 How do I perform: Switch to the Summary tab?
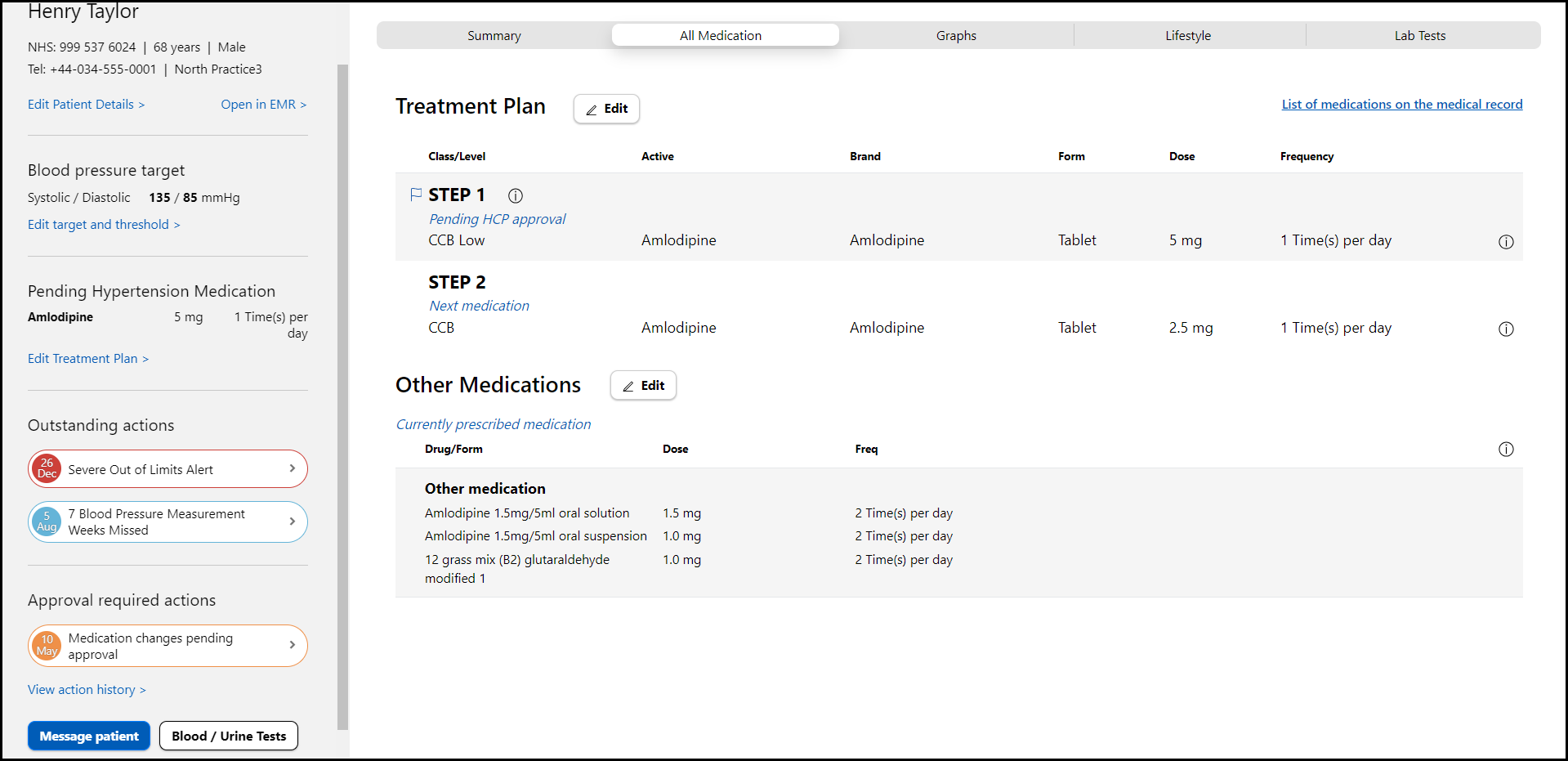pyautogui.click(x=494, y=36)
